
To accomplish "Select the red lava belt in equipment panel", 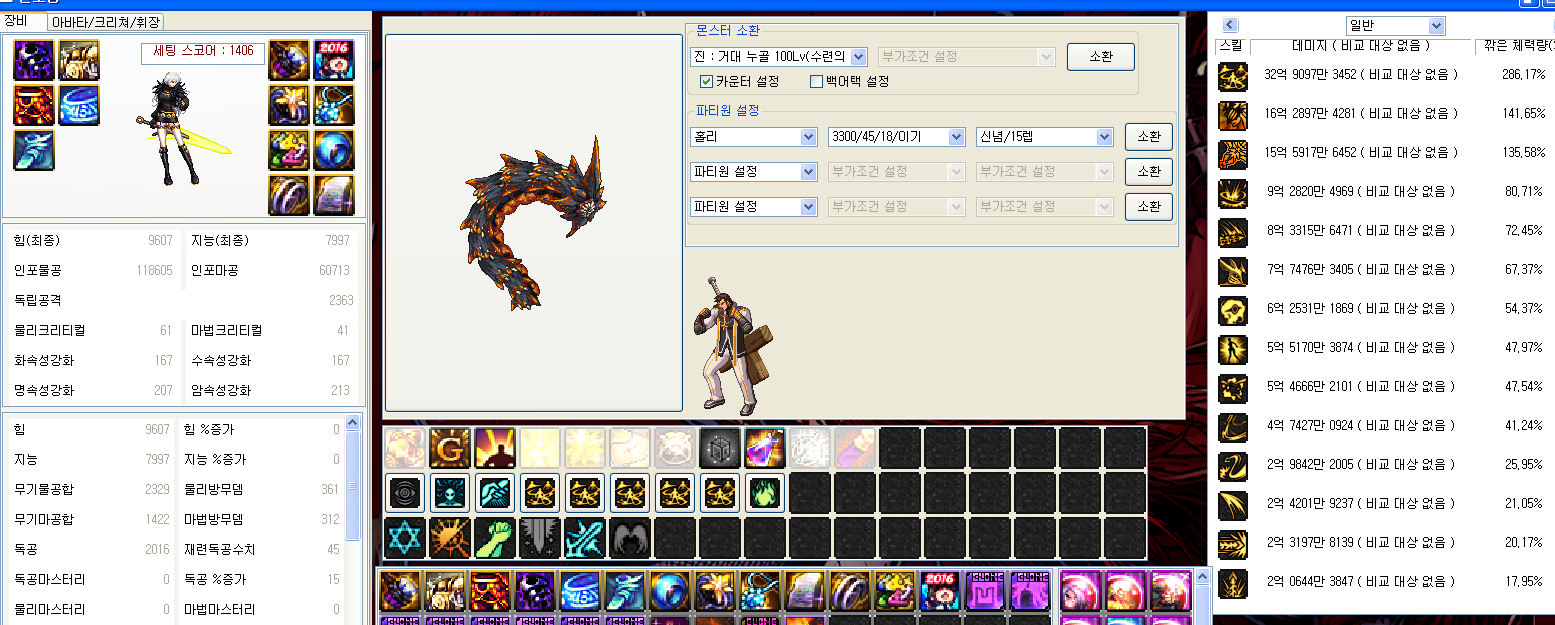I will (x=33, y=105).
